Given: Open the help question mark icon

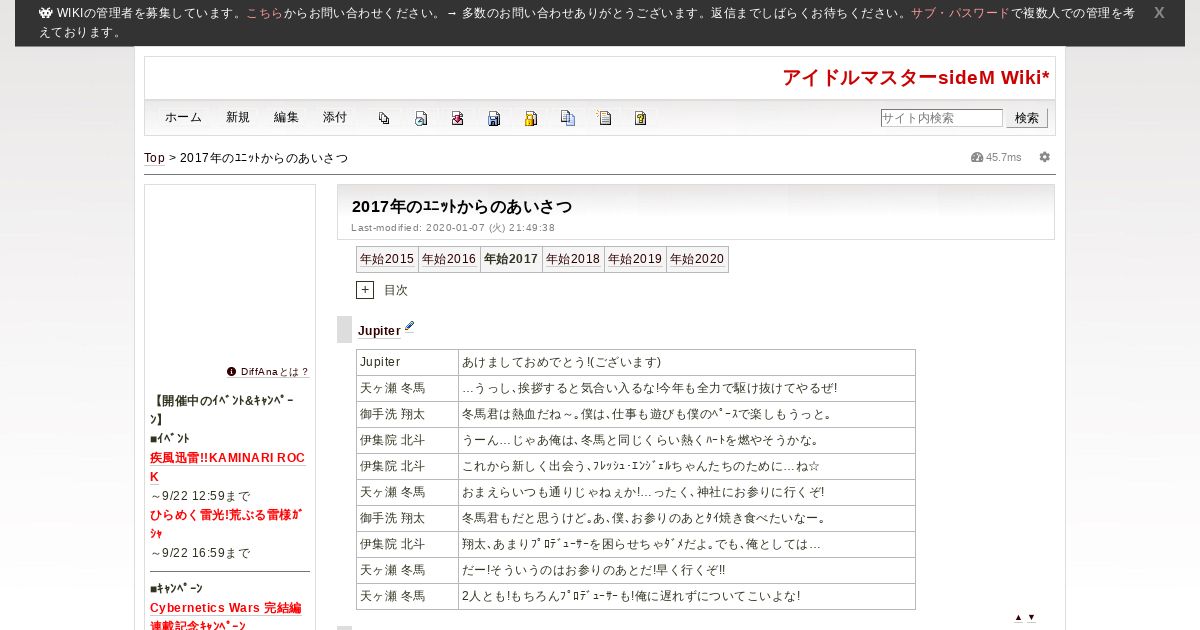Looking at the screenshot, I should [641, 118].
